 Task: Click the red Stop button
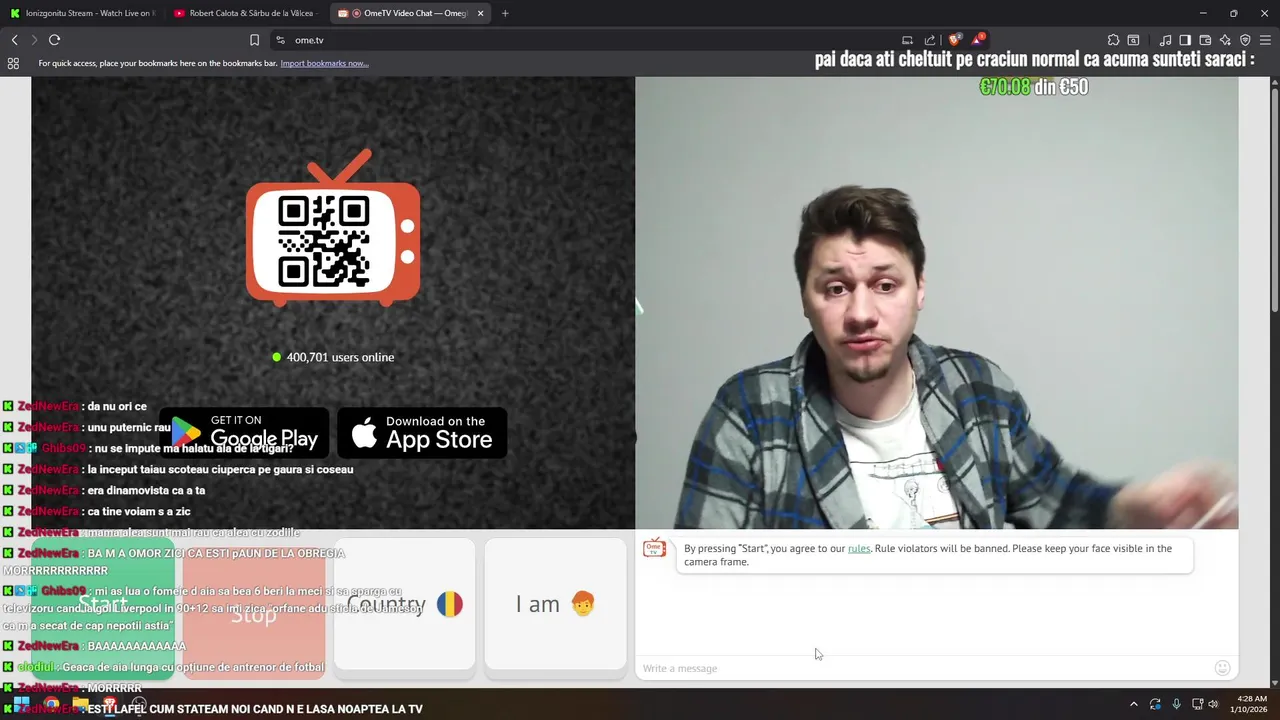click(x=254, y=609)
